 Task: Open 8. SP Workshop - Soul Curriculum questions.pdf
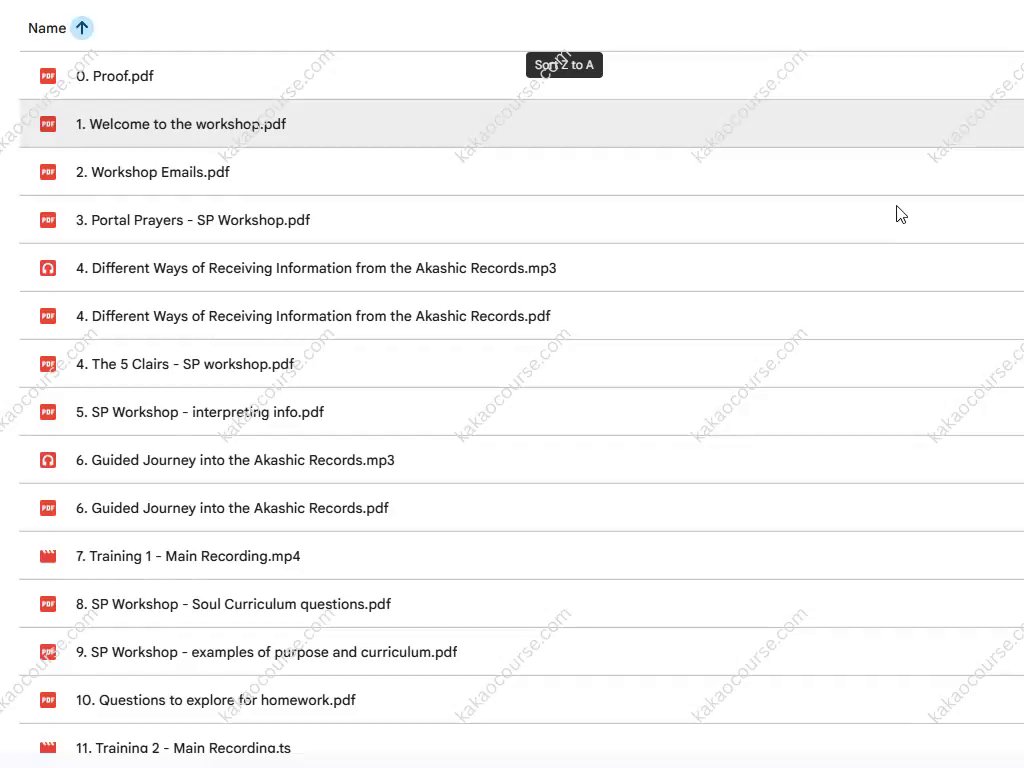tap(233, 604)
